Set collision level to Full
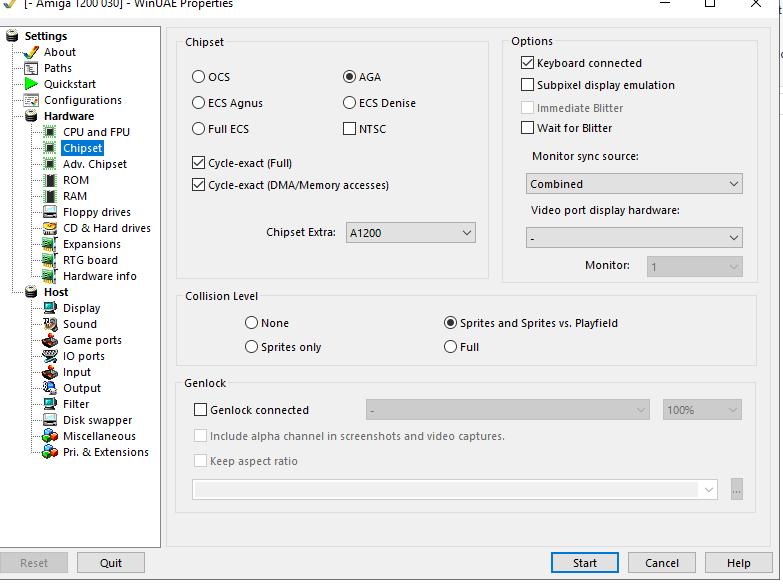 [450, 347]
